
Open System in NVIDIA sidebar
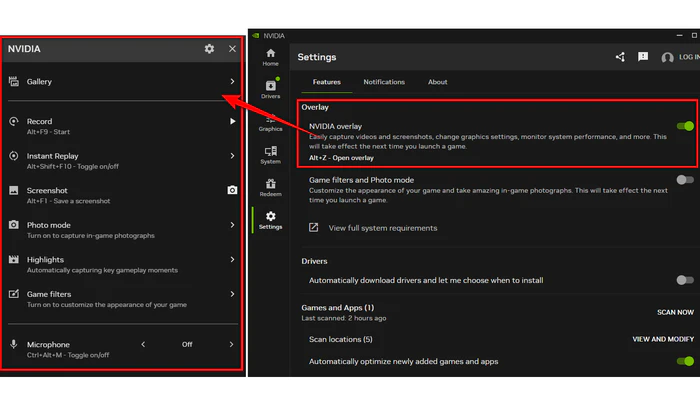pos(271,155)
